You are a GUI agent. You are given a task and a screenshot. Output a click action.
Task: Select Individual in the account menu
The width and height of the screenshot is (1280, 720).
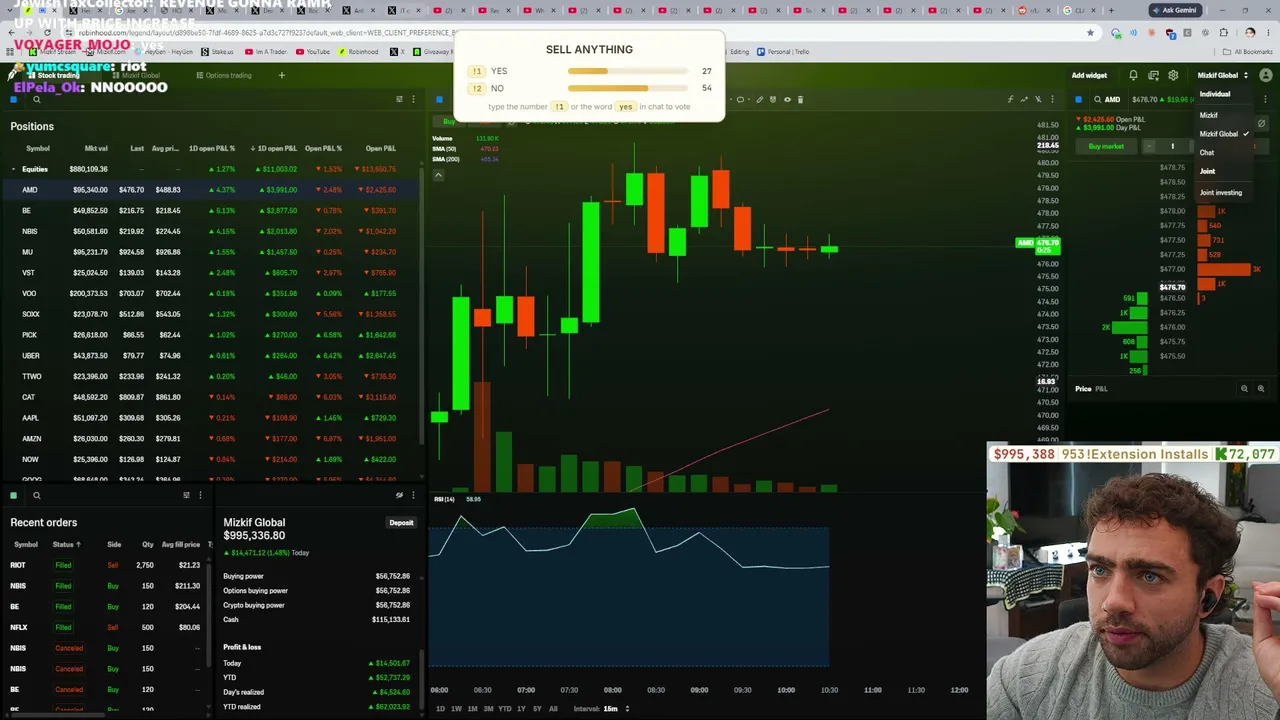coord(1215,94)
